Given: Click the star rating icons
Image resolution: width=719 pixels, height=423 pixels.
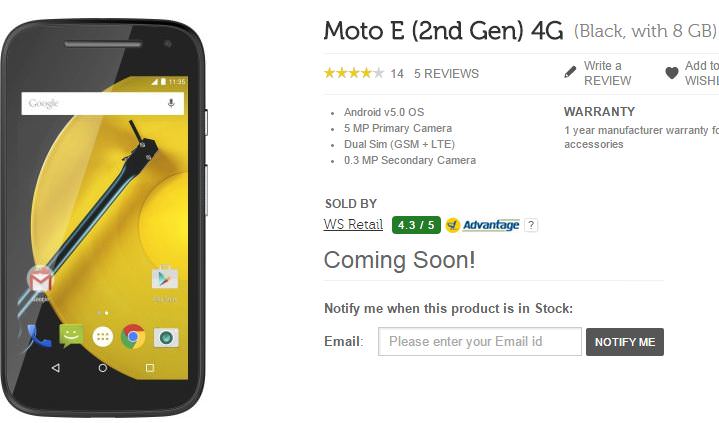Looking at the screenshot, I should click(x=354, y=73).
